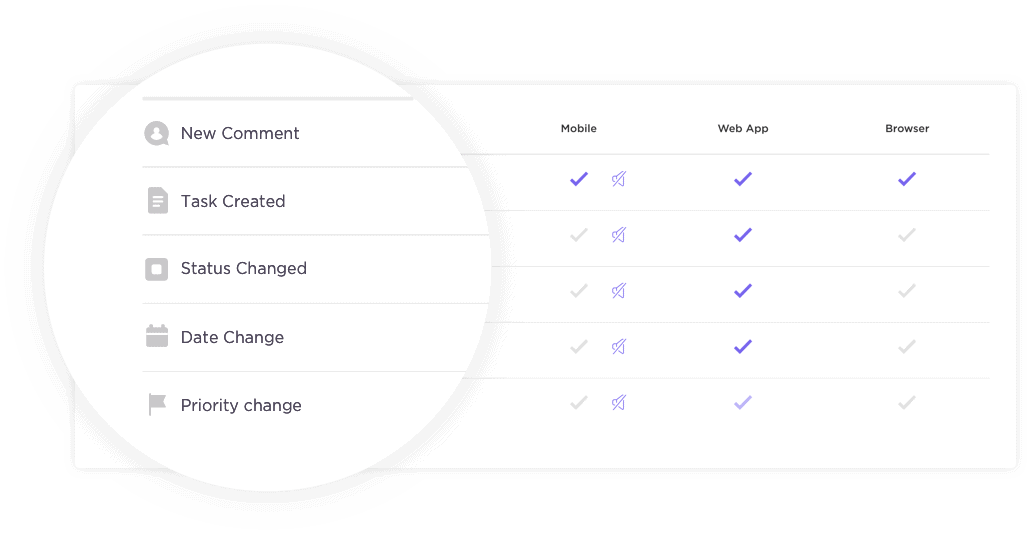Disable the Web App checkmark in the third row
Image resolution: width=1027 pixels, height=535 pixels.
(743, 291)
